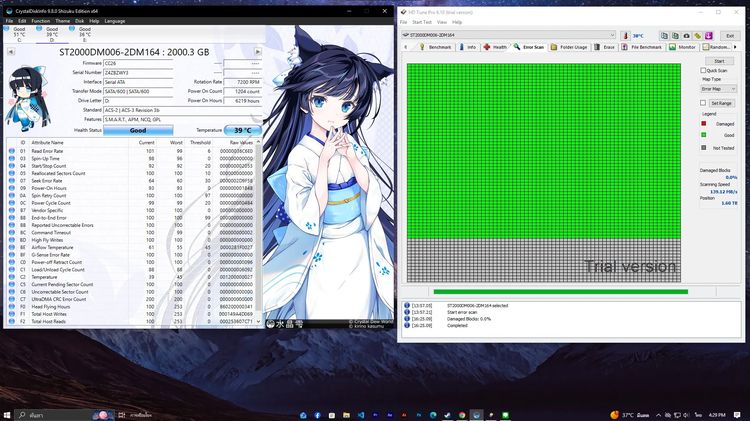Viewport: 750px width, 421px height.
Task: Click Good health status button
Action: tap(138, 130)
